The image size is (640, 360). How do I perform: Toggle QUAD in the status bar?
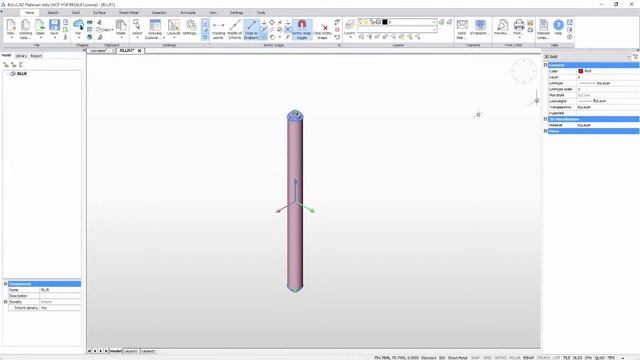click(x=600, y=358)
